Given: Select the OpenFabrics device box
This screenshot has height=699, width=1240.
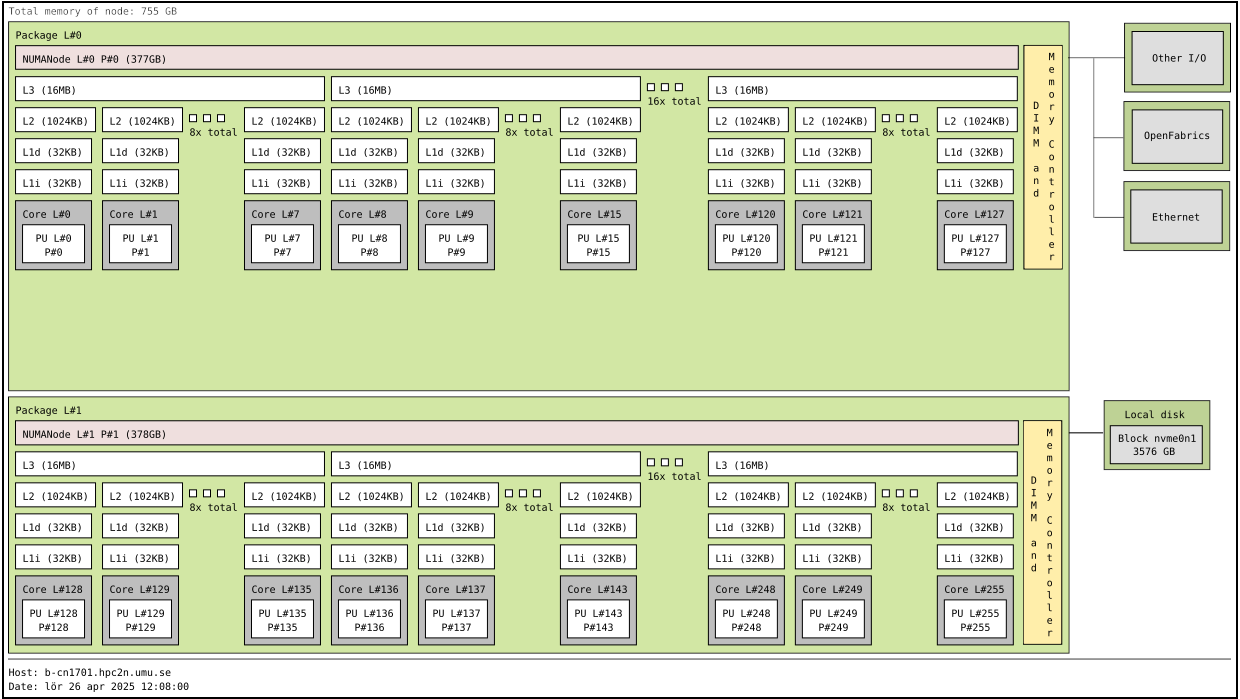Looking at the screenshot, I should tap(1178, 136).
